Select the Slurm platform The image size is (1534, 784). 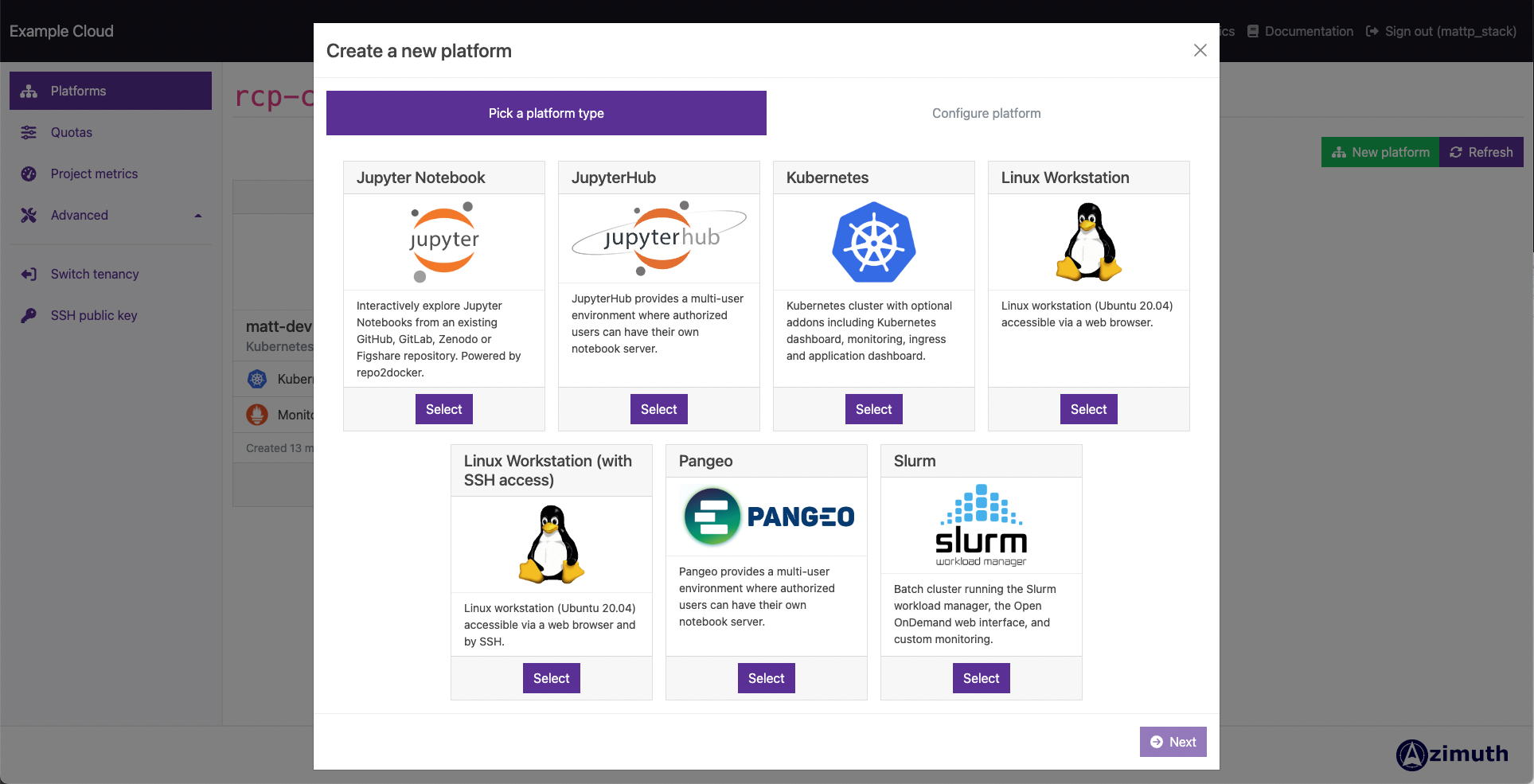coord(982,678)
